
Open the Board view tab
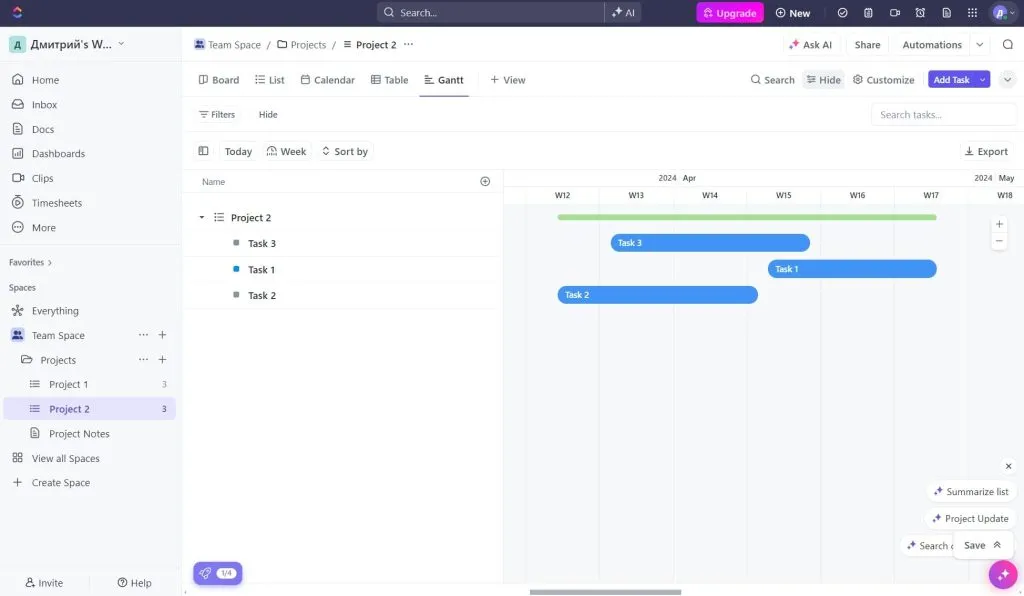[218, 79]
